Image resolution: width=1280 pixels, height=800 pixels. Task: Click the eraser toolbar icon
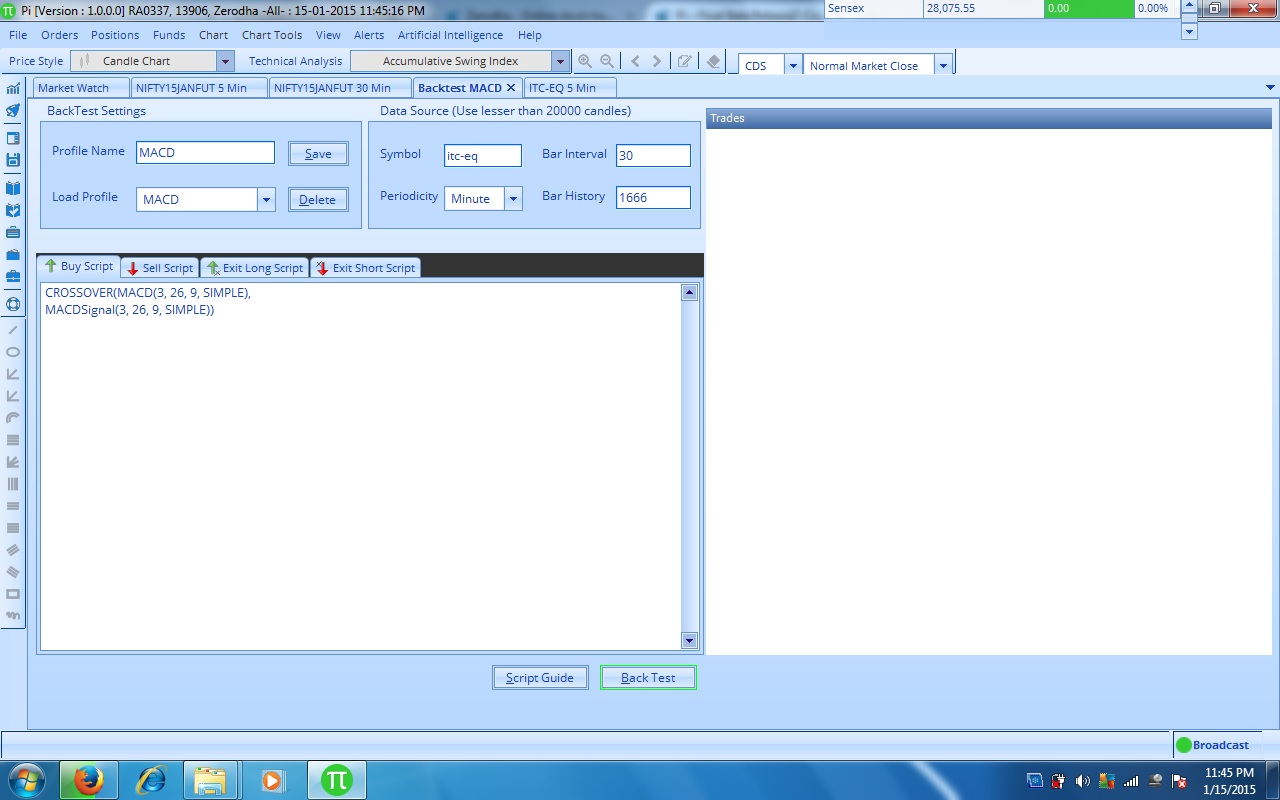[713, 61]
